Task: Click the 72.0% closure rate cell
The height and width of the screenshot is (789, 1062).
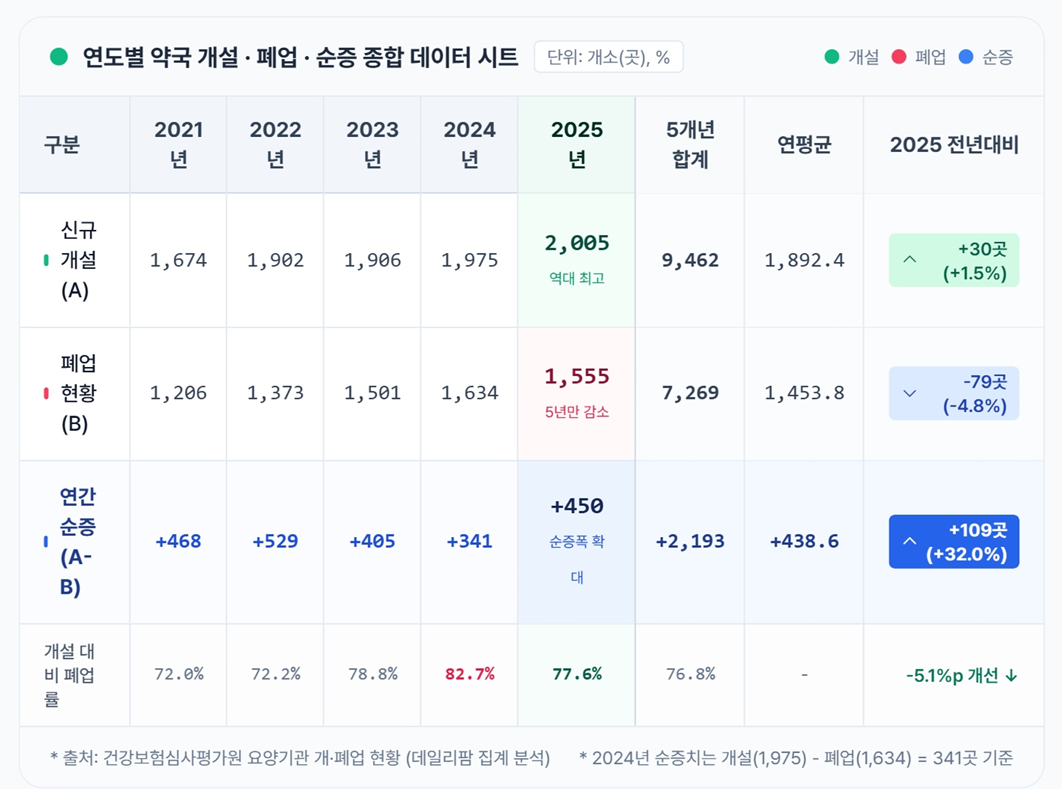Action: pos(178,674)
